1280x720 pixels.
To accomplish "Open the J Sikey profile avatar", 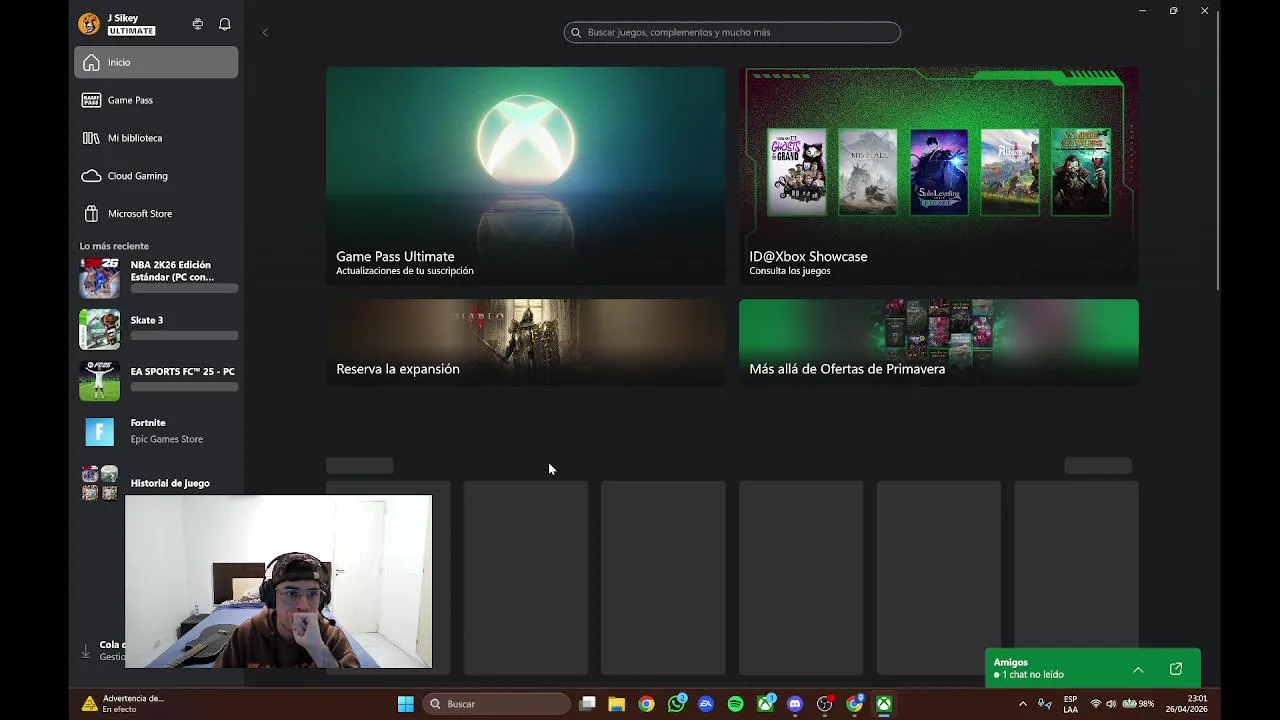I will (89, 24).
